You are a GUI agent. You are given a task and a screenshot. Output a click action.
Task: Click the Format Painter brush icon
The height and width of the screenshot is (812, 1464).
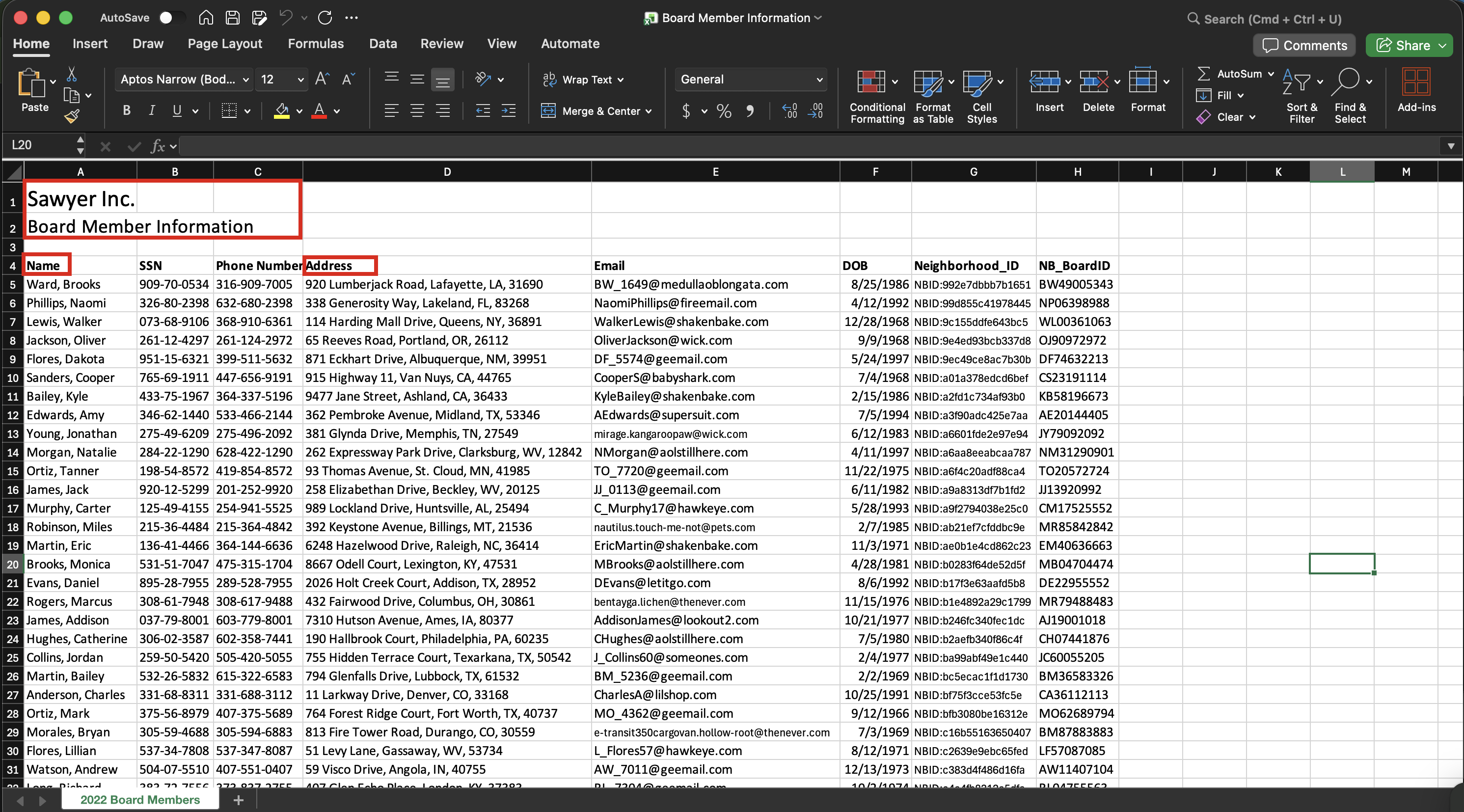[x=72, y=117]
